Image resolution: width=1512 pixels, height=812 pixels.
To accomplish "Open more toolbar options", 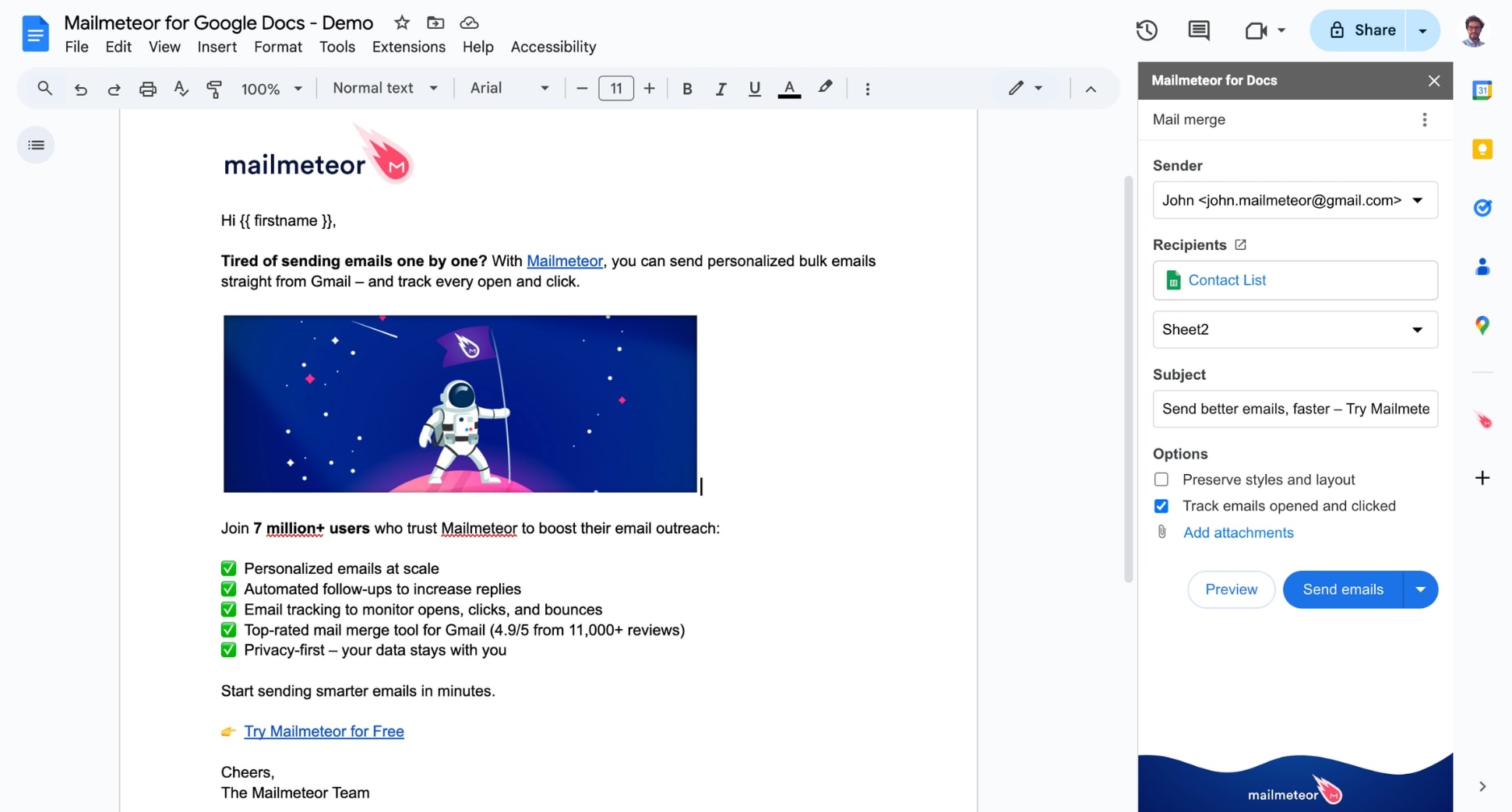I will (x=867, y=89).
